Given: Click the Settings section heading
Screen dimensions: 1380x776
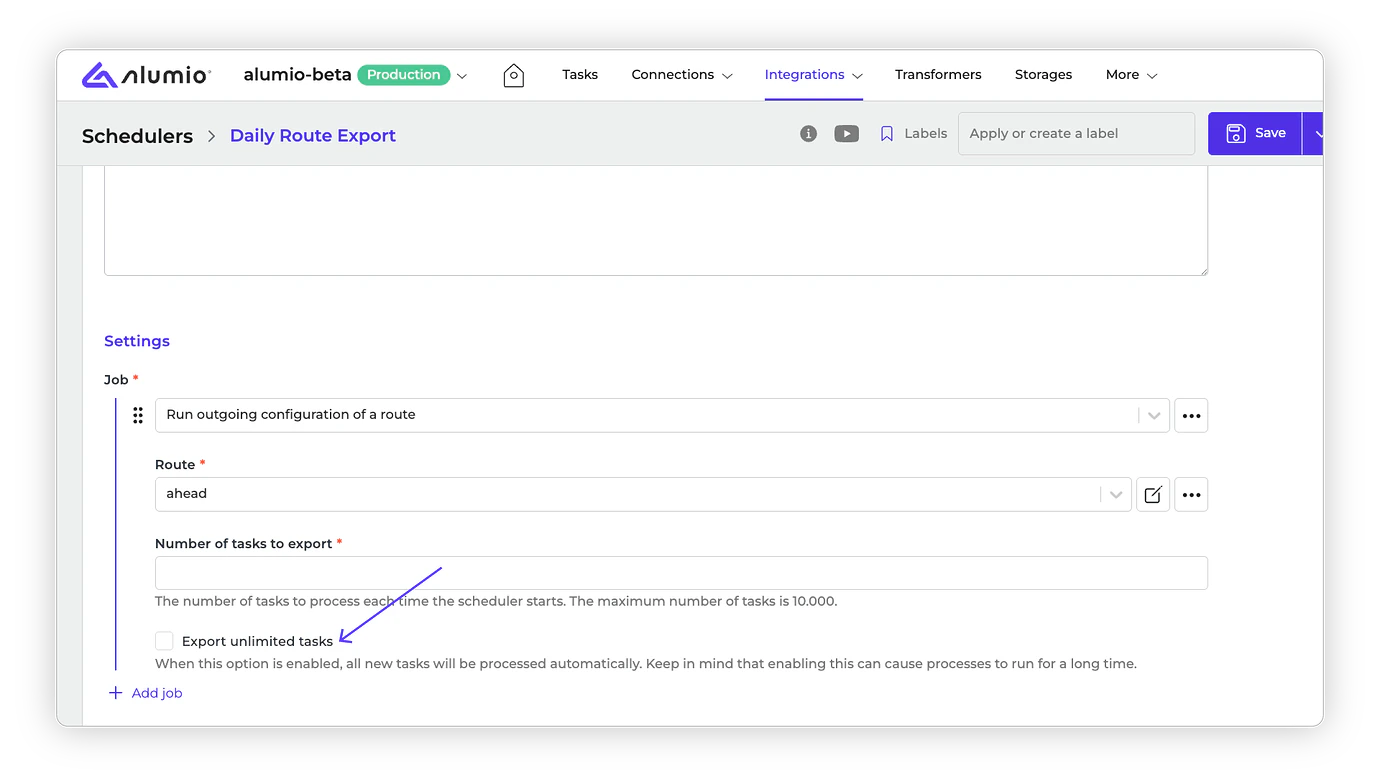Looking at the screenshot, I should 137,341.
